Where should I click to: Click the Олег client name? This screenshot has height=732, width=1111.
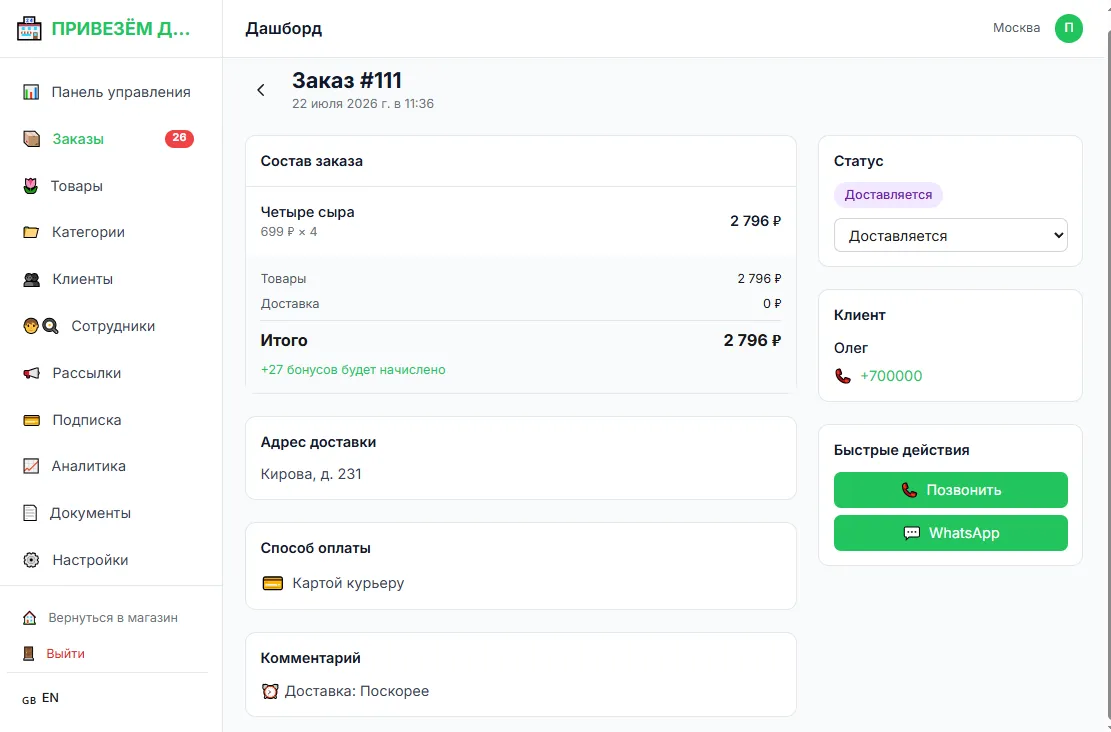point(850,348)
